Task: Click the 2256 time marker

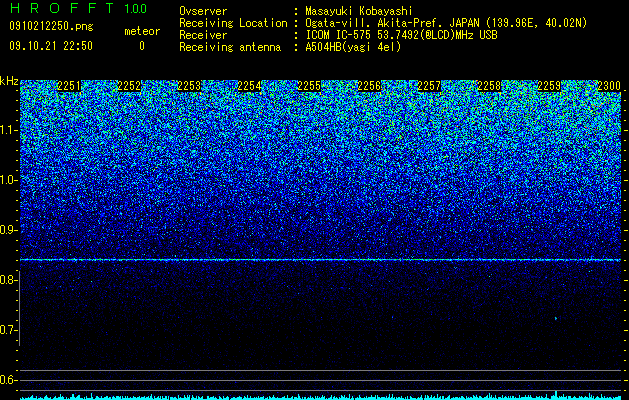Action: tap(369, 86)
